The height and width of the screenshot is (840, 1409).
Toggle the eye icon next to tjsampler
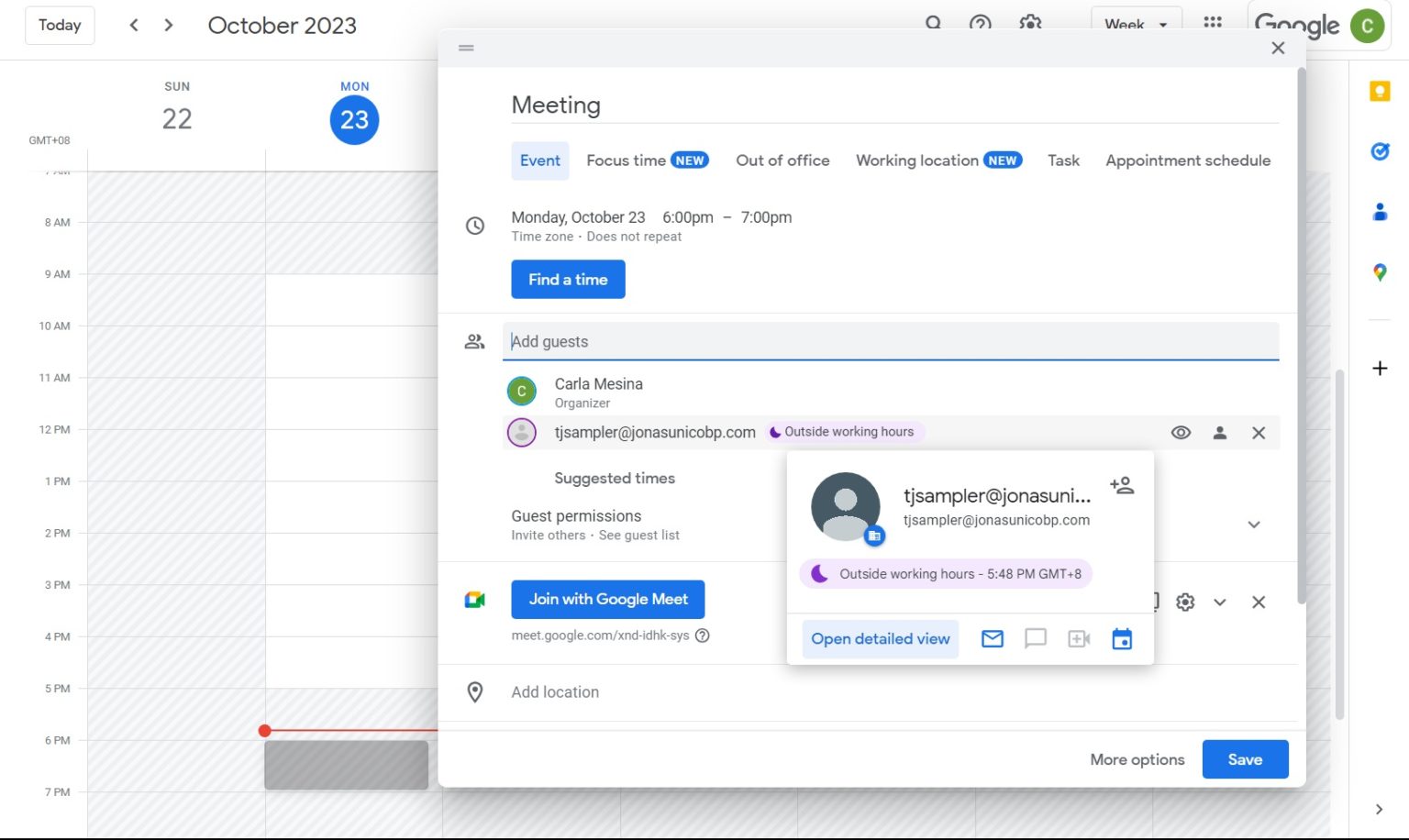pyautogui.click(x=1181, y=432)
